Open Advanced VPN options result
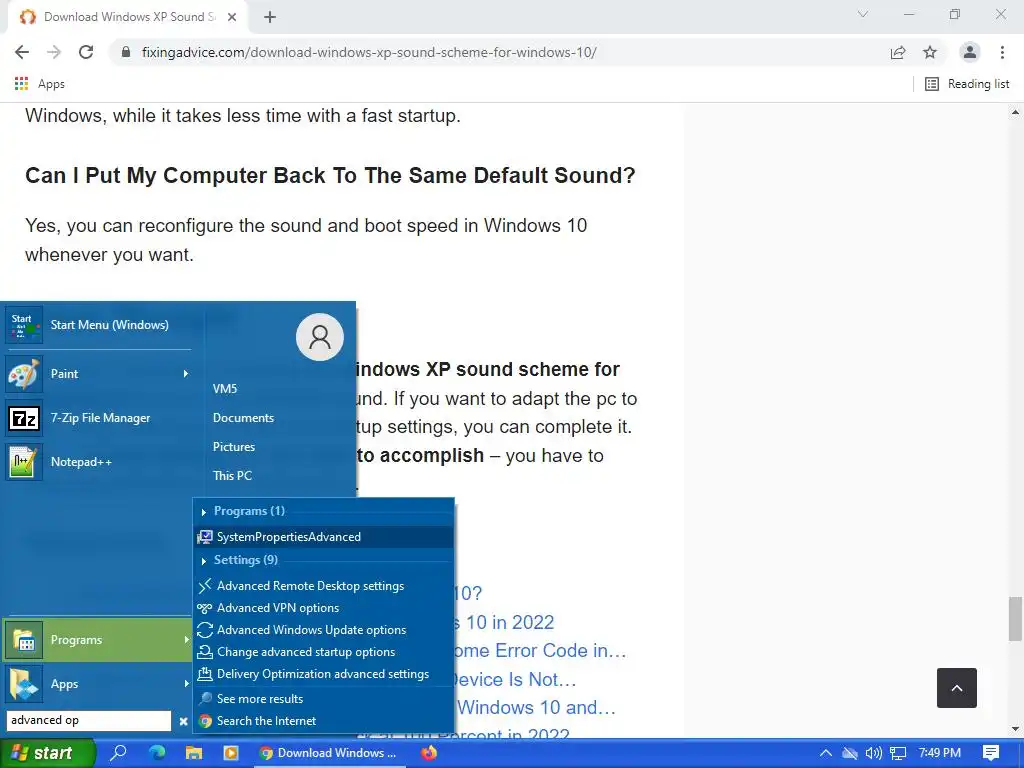 (324, 608)
